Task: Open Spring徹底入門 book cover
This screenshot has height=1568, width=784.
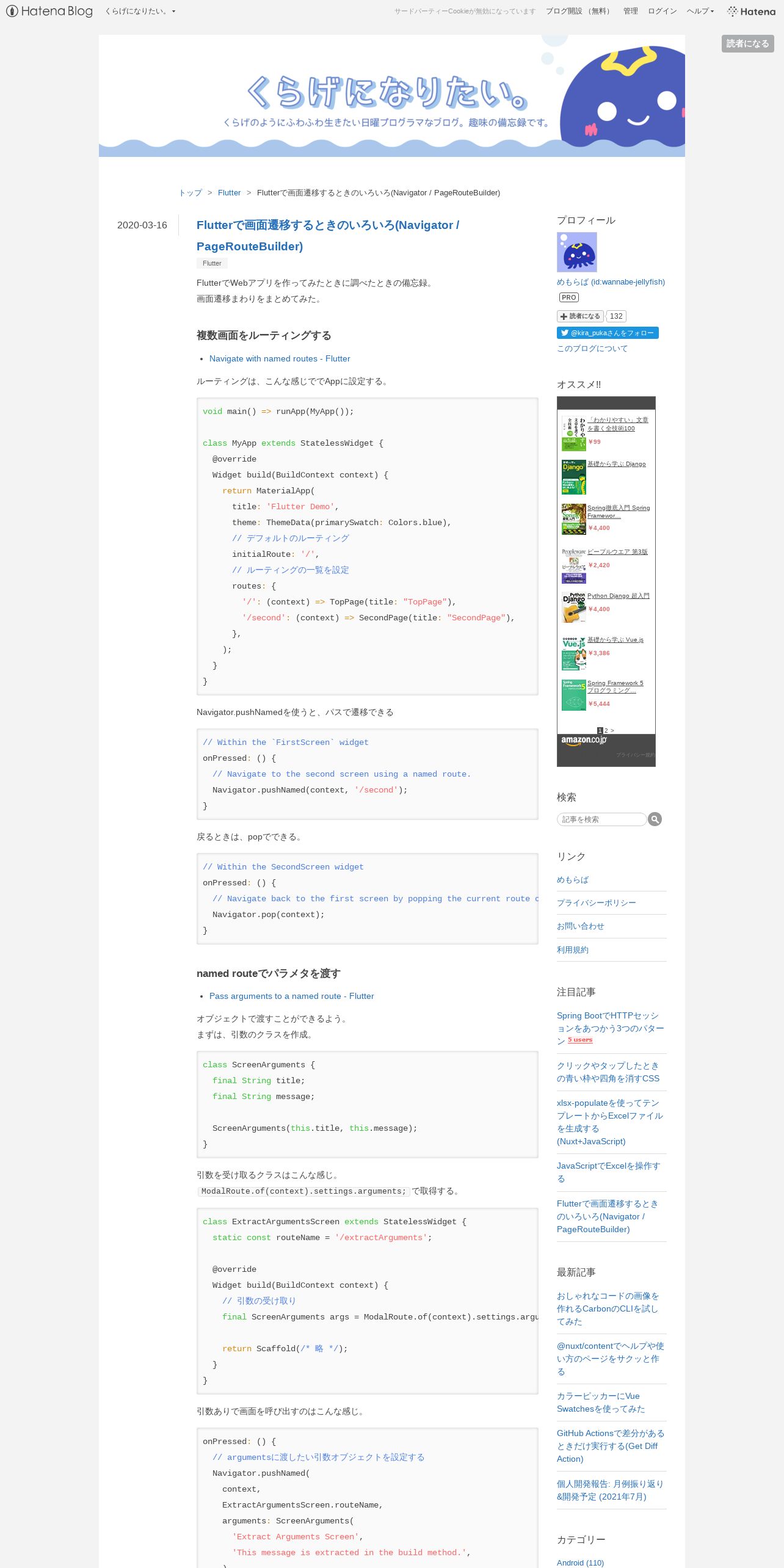Action: coord(573,519)
